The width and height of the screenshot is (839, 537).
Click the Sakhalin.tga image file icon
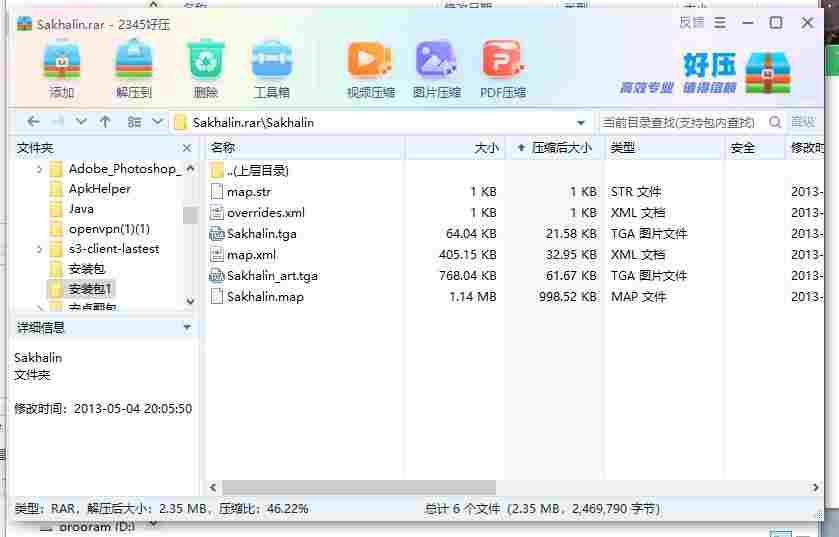coord(216,234)
